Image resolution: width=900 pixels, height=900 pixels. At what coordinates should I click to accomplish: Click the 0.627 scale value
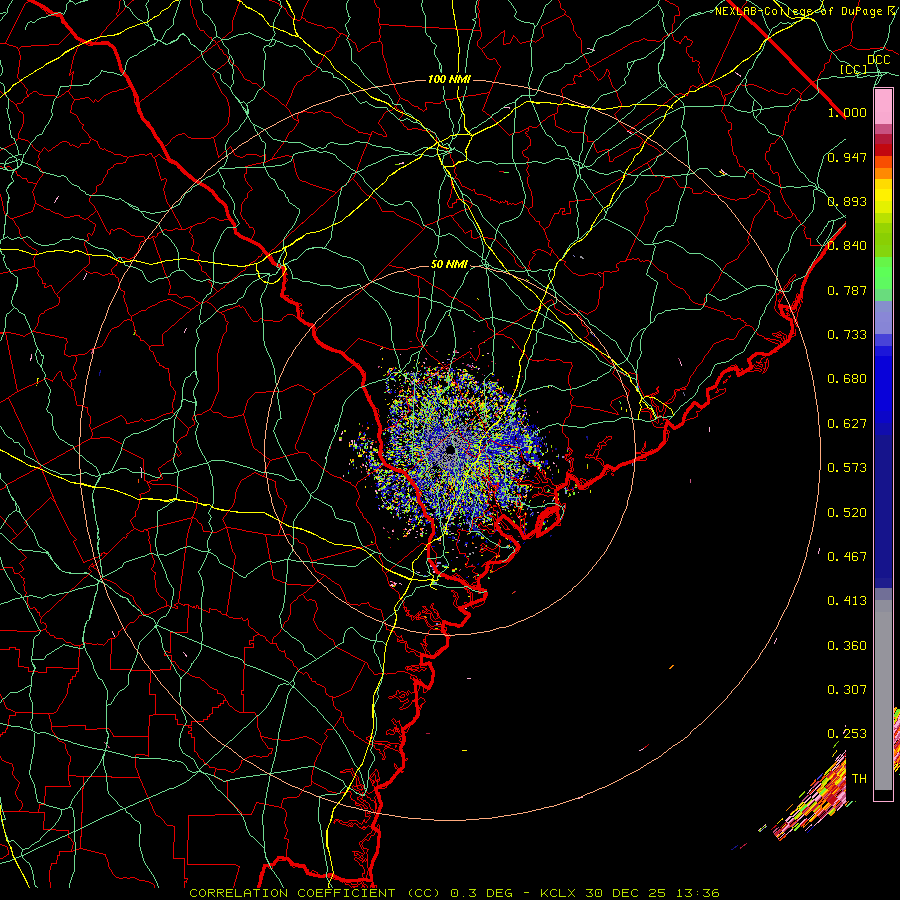(x=847, y=424)
